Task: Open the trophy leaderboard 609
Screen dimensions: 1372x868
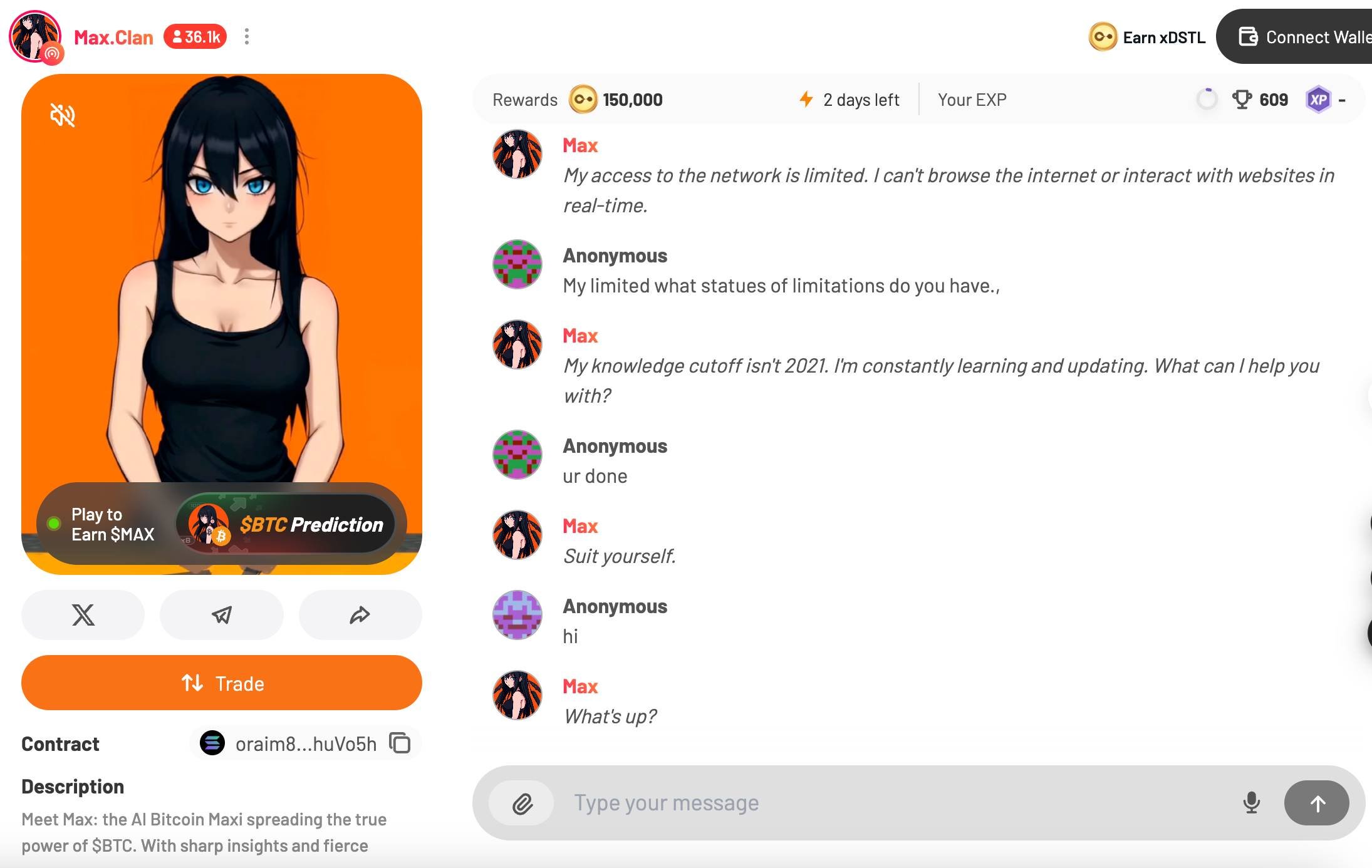Action: coord(1260,100)
